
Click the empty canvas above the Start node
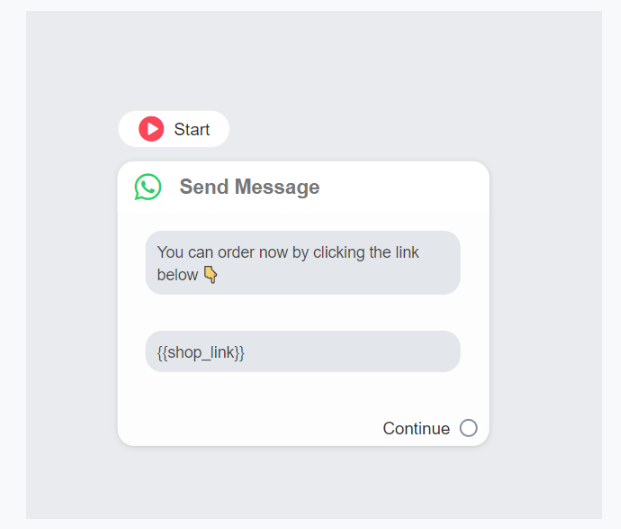(x=300, y=60)
